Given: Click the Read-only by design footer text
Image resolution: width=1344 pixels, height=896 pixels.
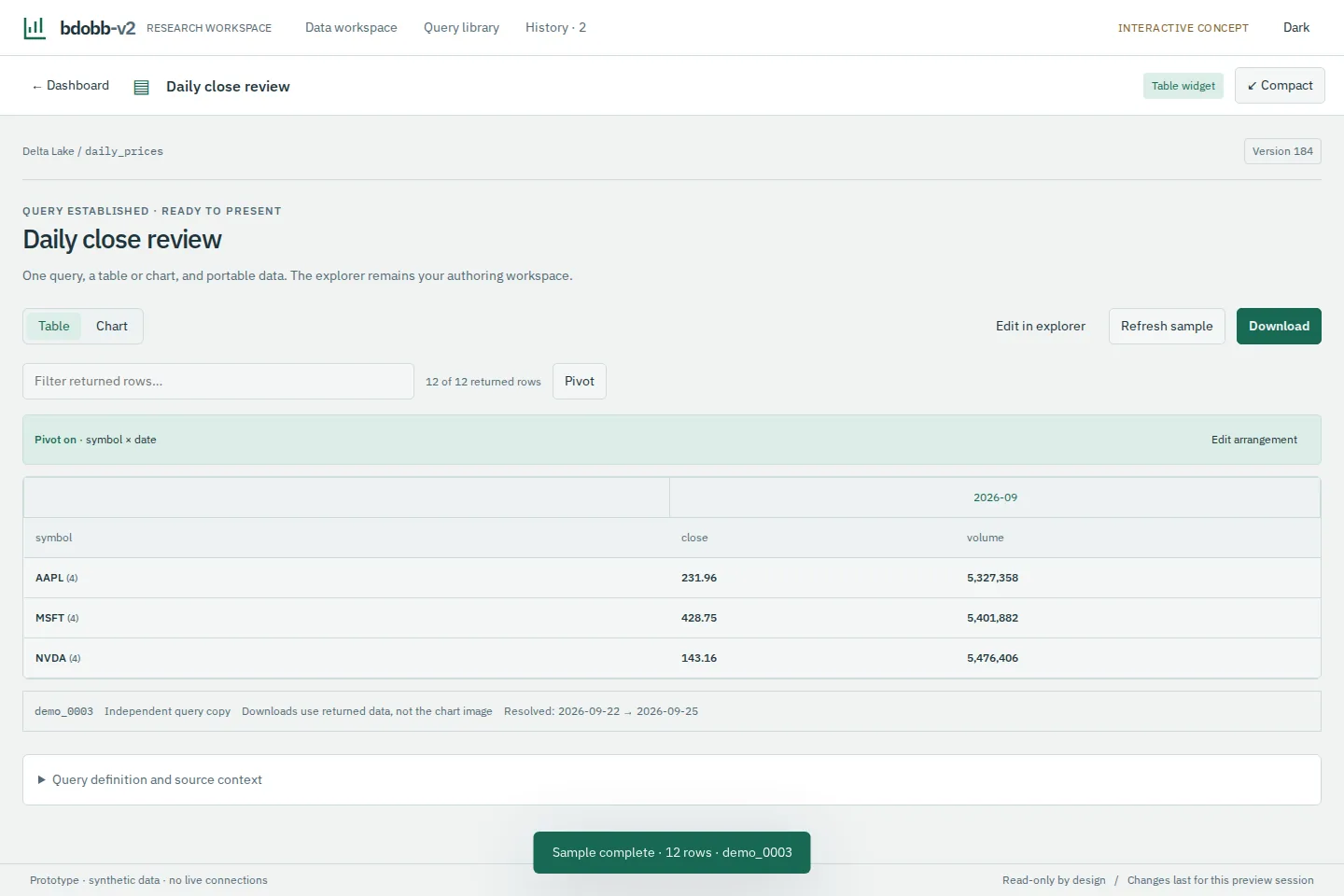Looking at the screenshot, I should click(1054, 880).
